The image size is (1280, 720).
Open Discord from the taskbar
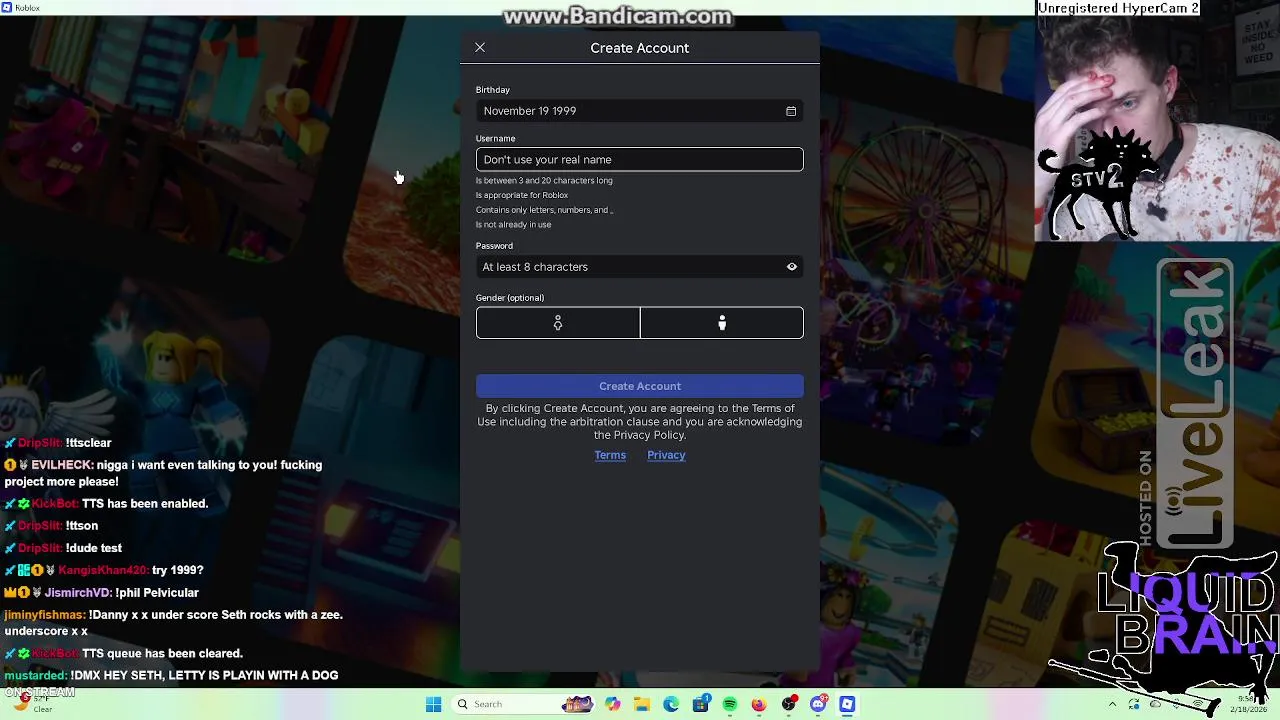coord(818,704)
